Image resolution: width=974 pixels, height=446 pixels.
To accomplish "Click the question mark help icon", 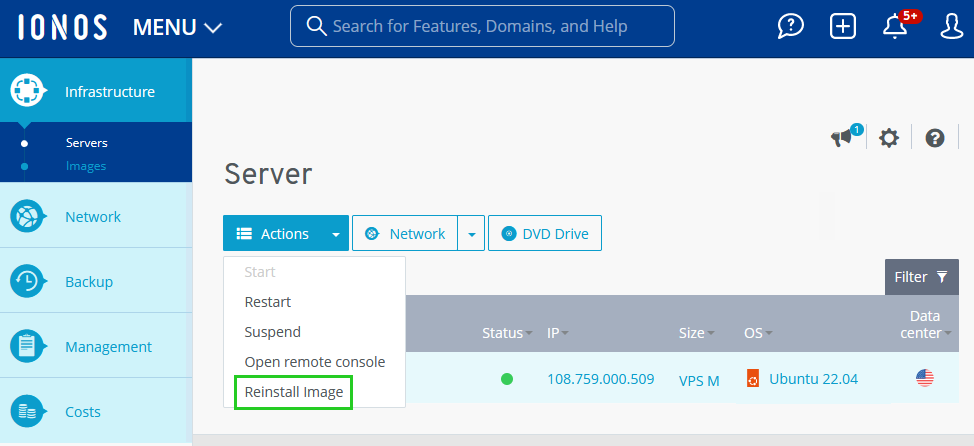I will click(x=935, y=138).
